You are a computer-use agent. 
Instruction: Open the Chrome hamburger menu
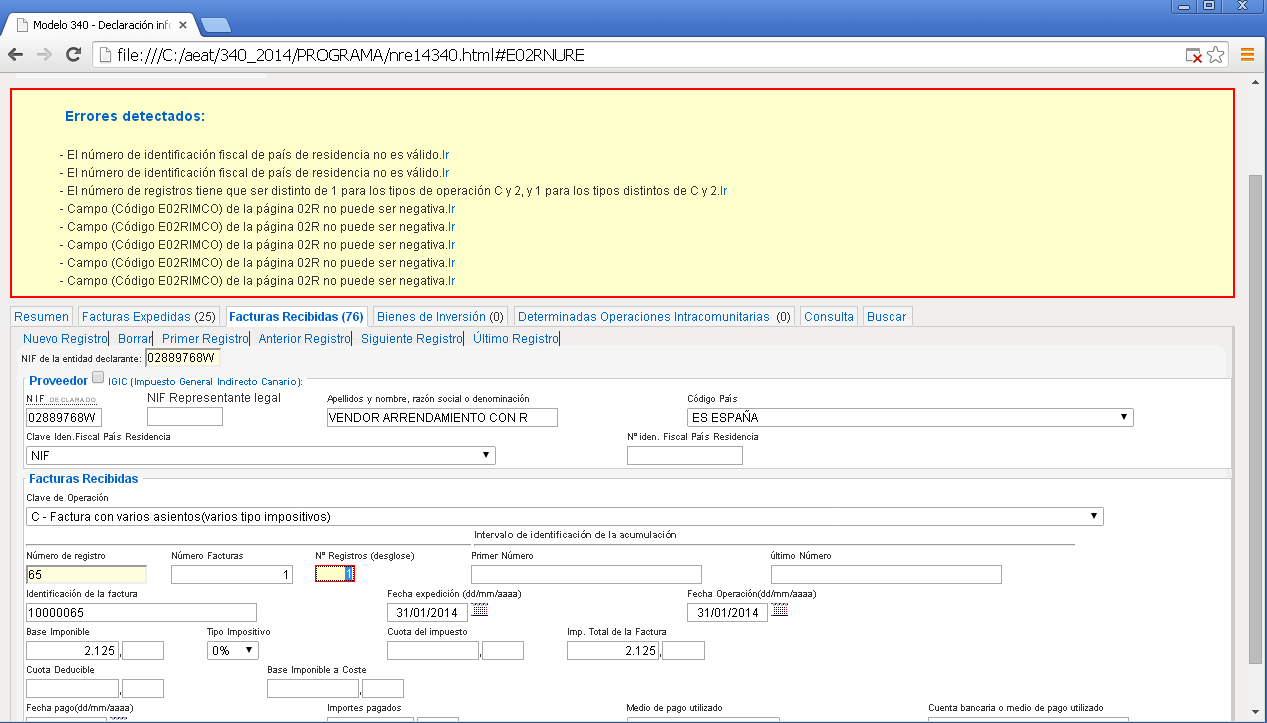pyautogui.click(x=1247, y=55)
